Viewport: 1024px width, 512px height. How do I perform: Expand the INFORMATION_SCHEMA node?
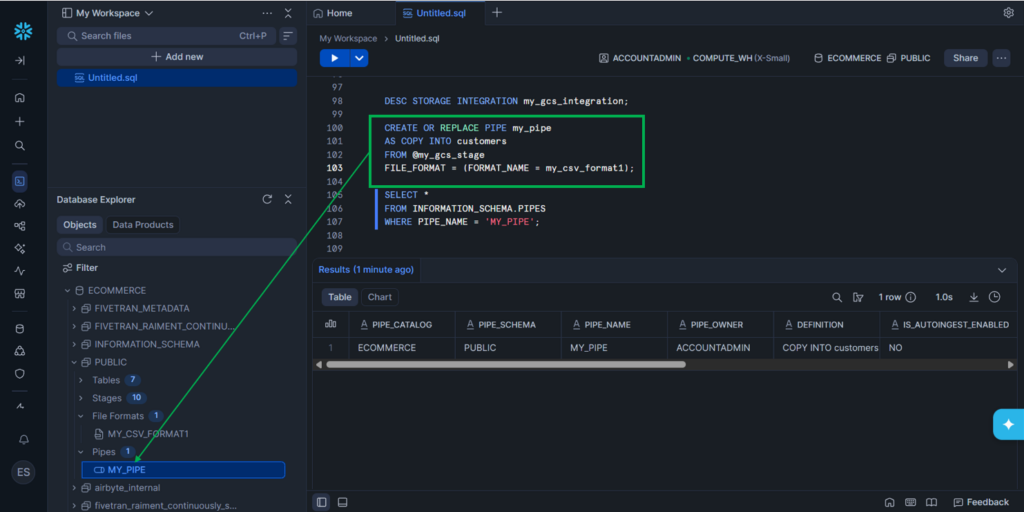(x=74, y=344)
